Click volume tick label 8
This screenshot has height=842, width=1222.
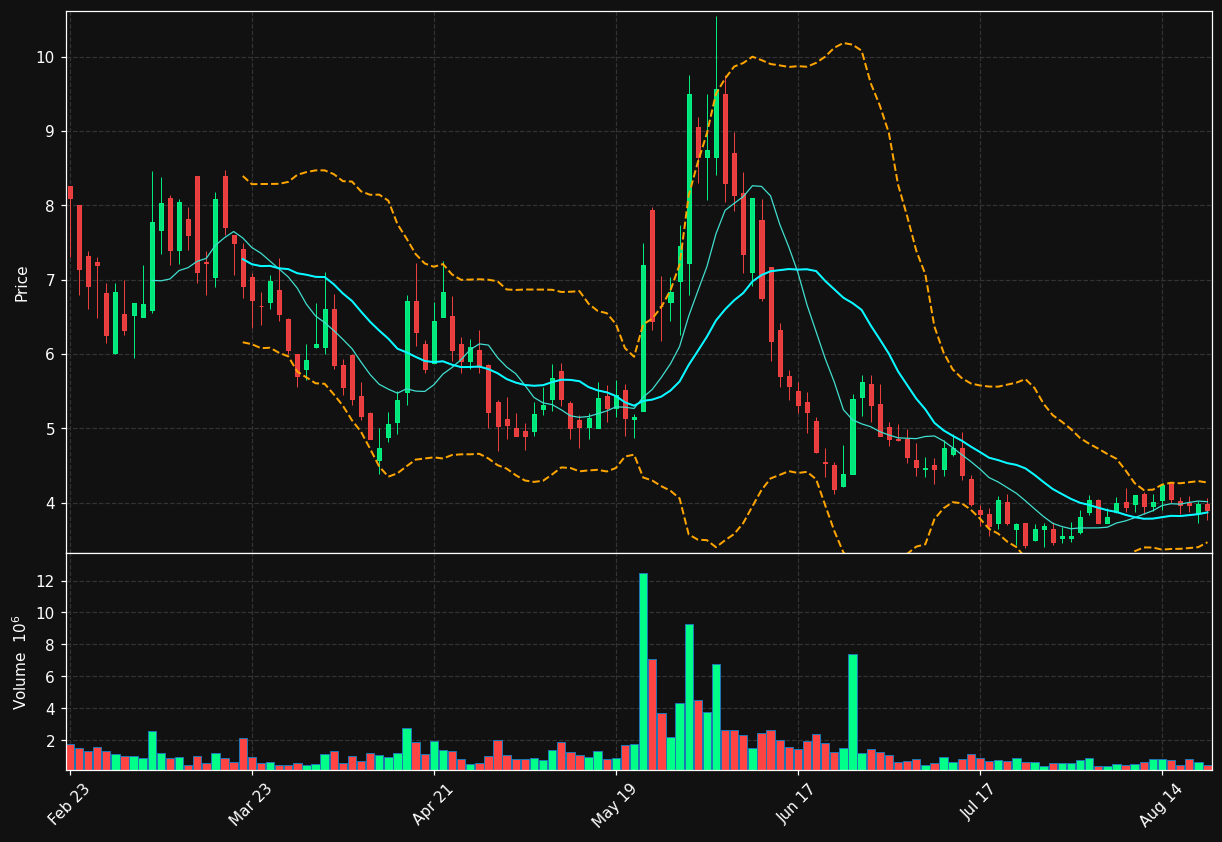(x=49, y=645)
